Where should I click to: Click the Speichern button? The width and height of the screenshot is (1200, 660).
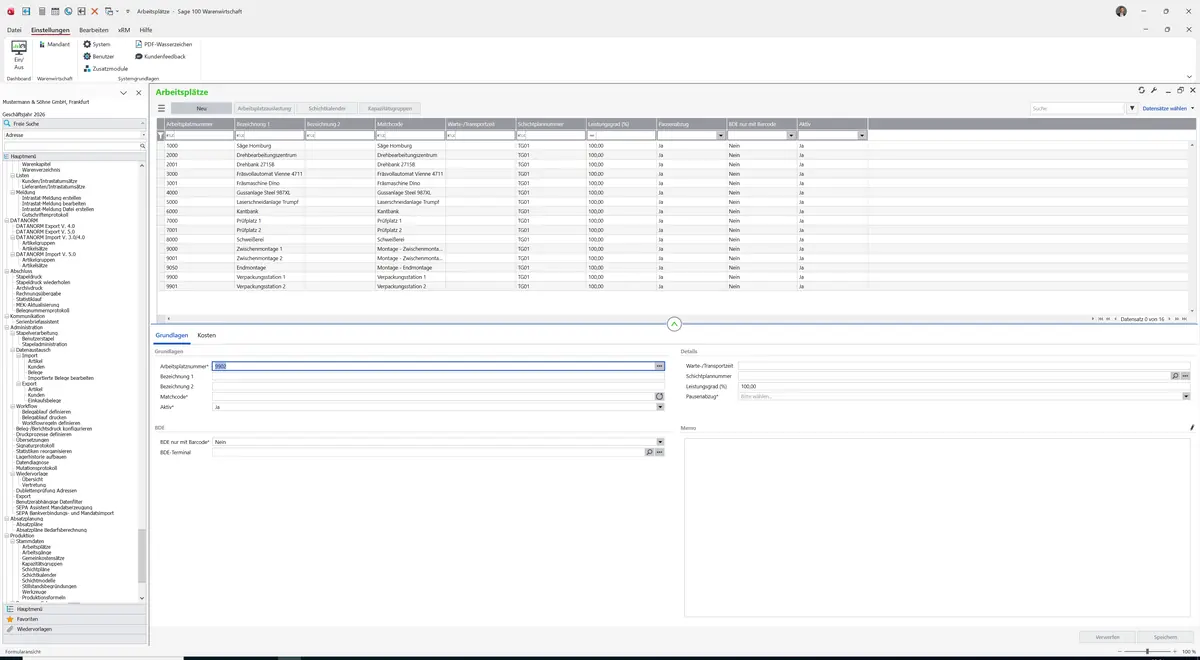[1166, 637]
